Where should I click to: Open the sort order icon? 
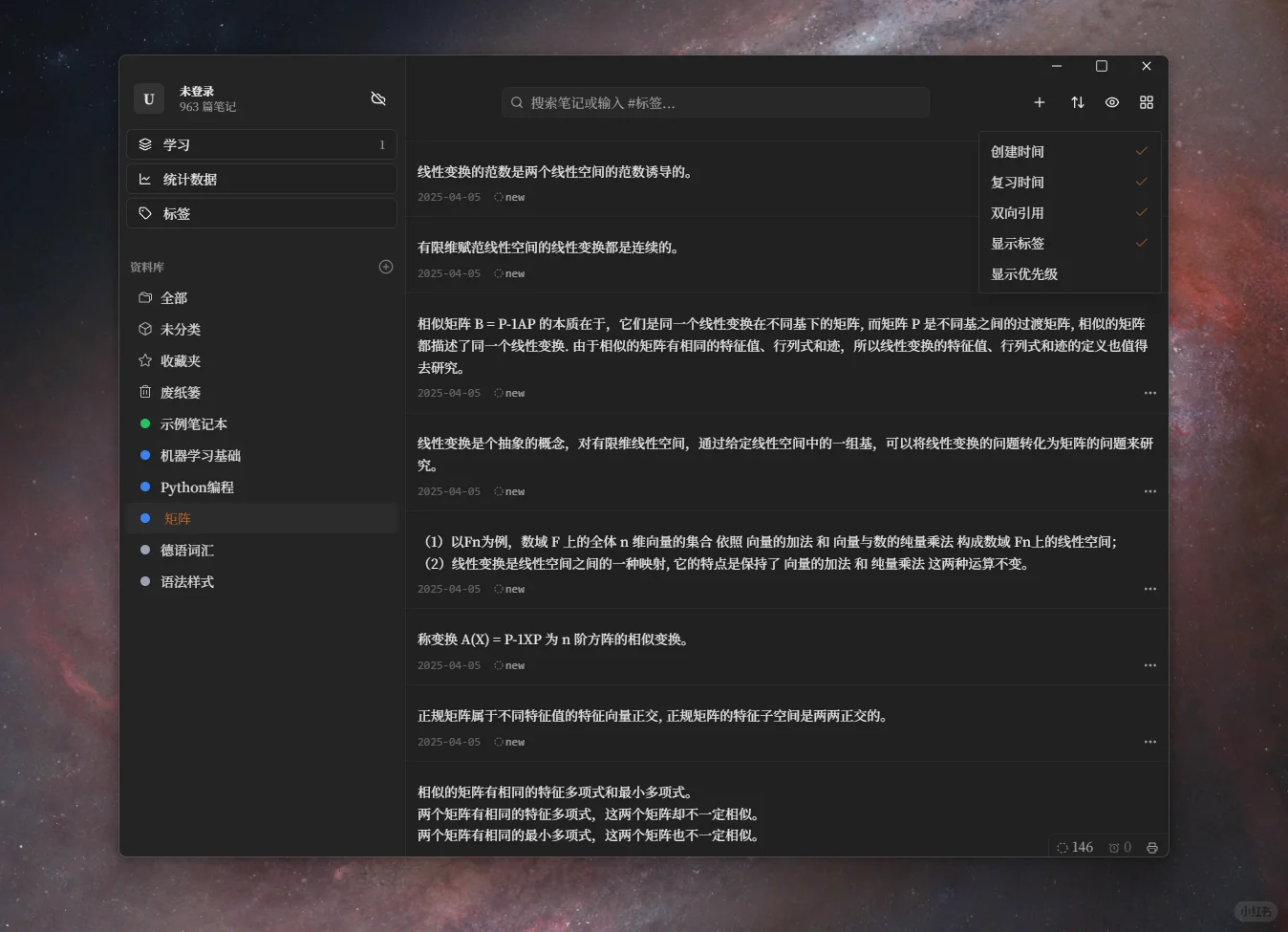coord(1076,102)
